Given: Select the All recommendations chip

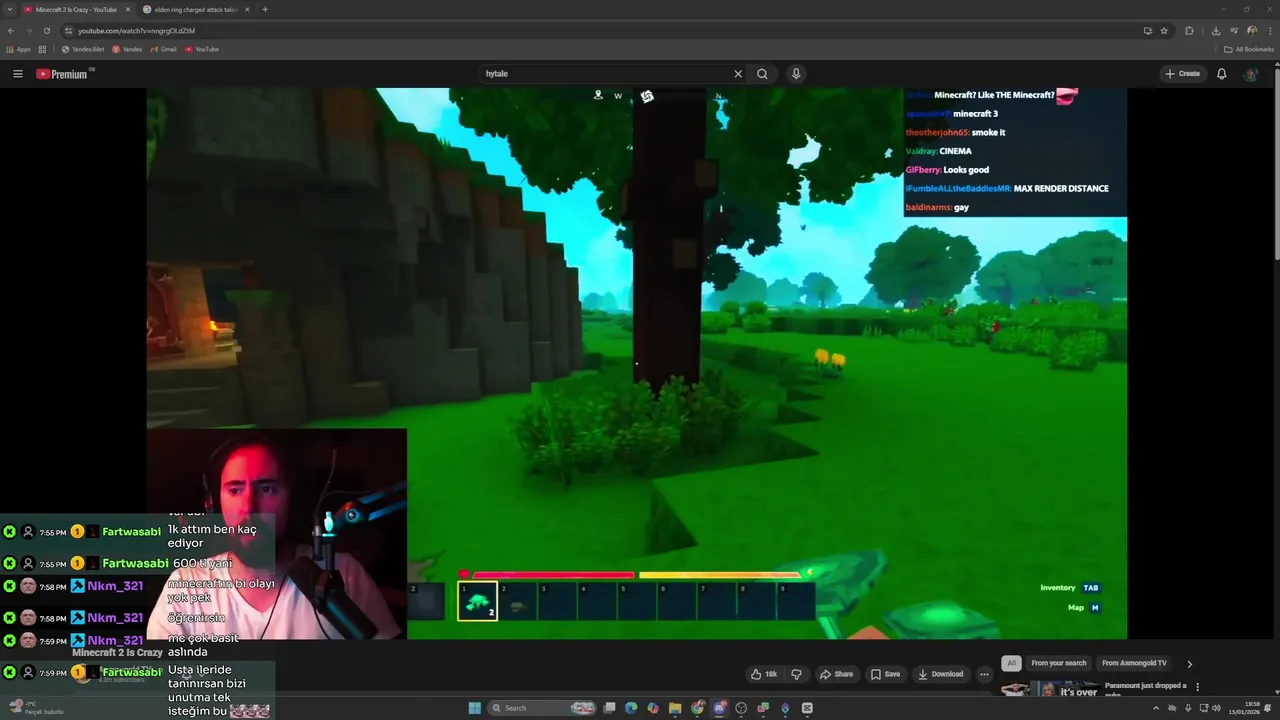Looking at the screenshot, I should tap(1011, 663).
